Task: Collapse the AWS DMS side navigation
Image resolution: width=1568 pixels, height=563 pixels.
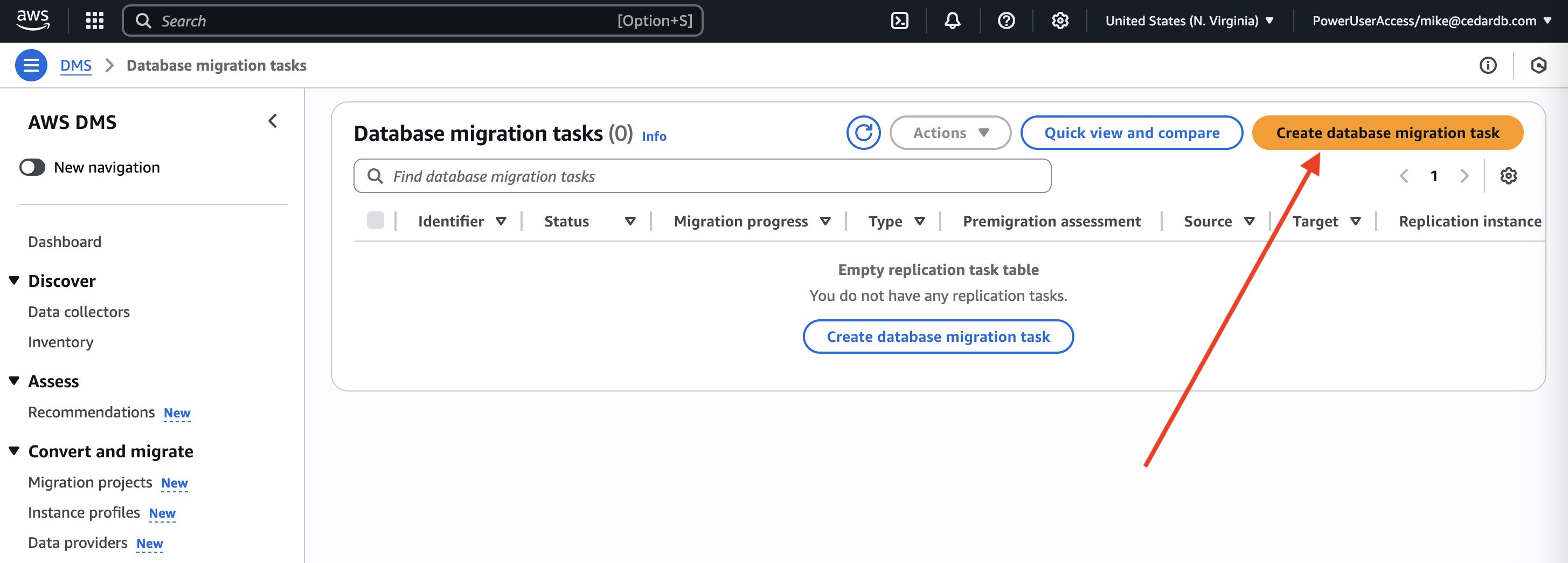Action: 273,121
